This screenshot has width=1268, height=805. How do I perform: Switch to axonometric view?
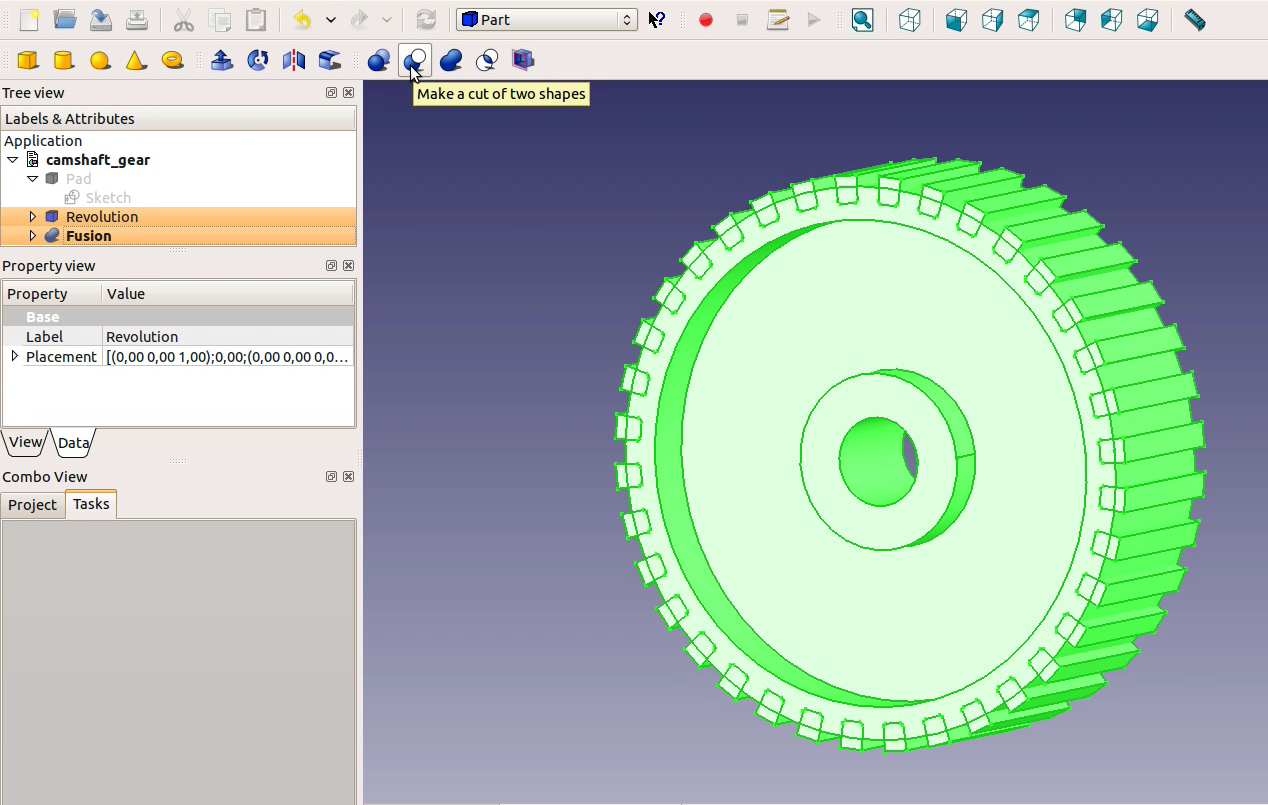910,20
